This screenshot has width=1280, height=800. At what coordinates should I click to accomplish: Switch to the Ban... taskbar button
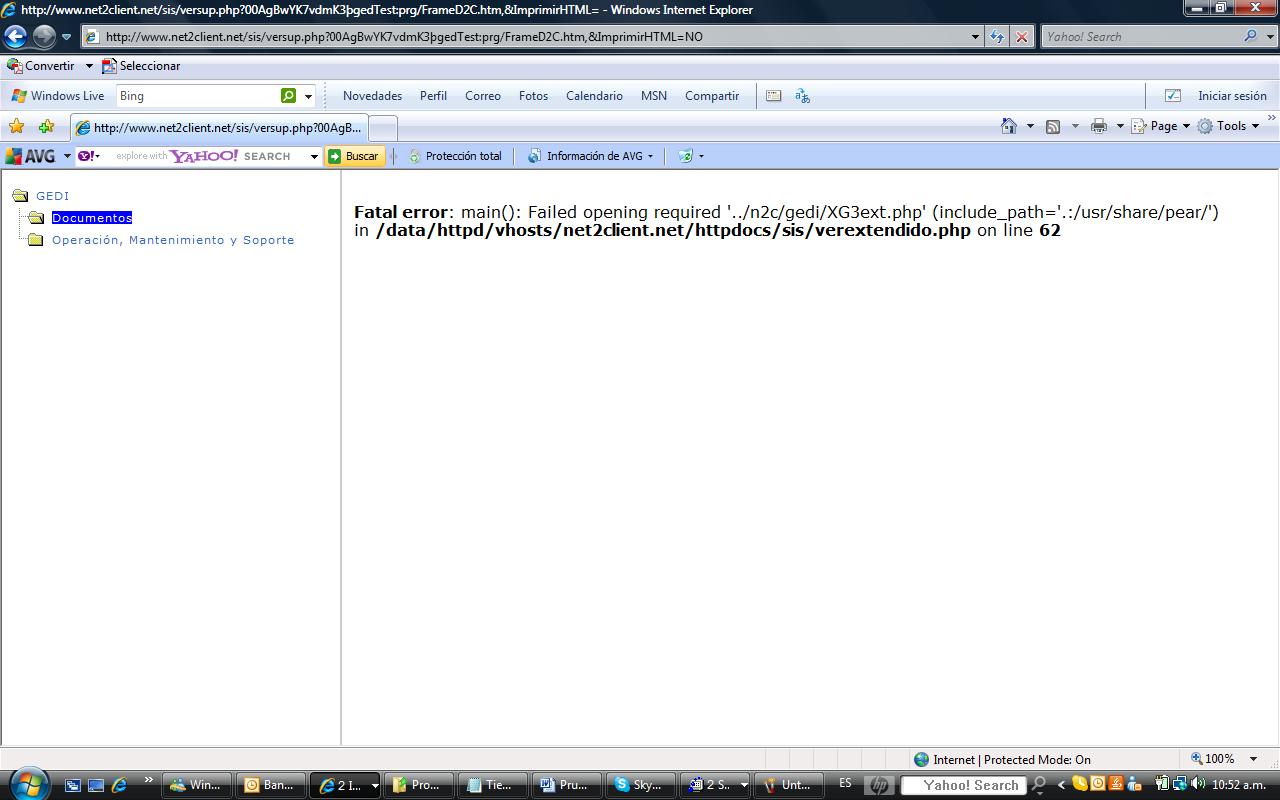click(271, 785)
